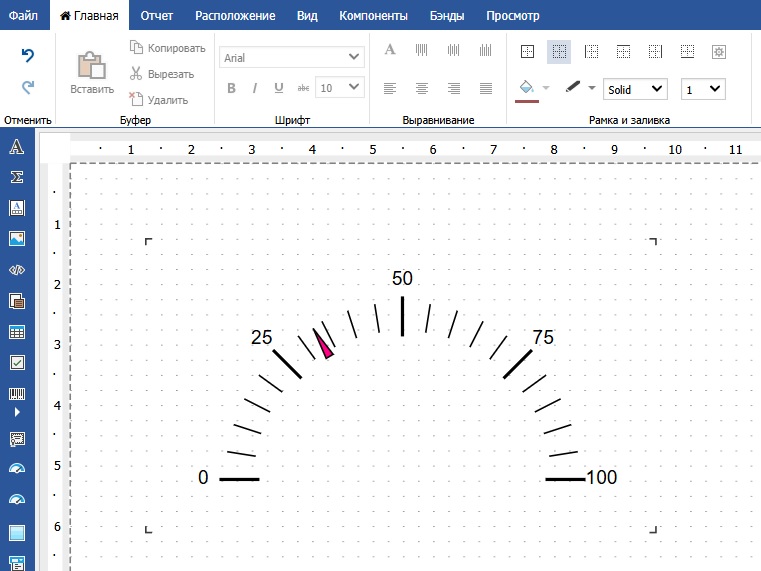Pick the Table component in sidebar
This screenshot has height=571, width=761.
point(17,332)
